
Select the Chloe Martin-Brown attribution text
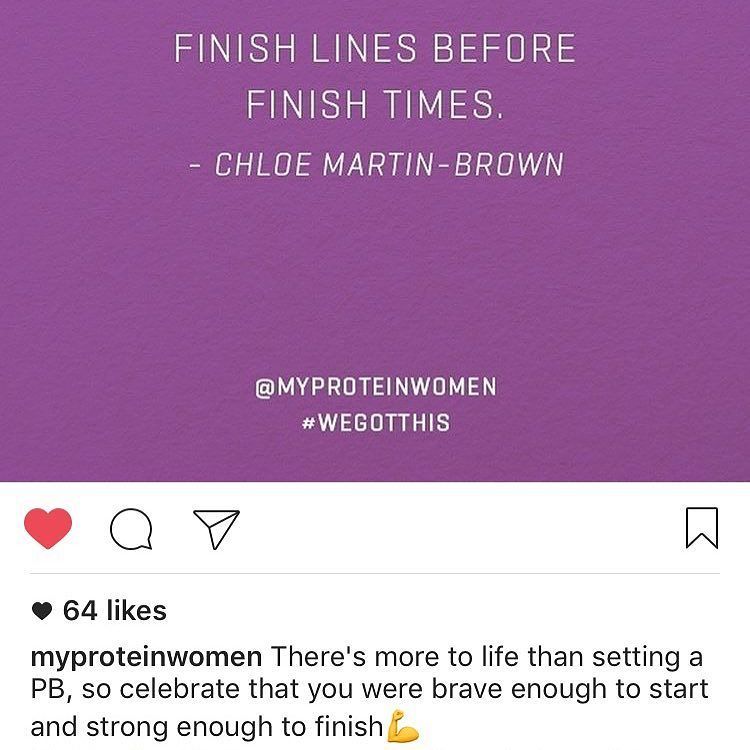(x=376, y=165)
